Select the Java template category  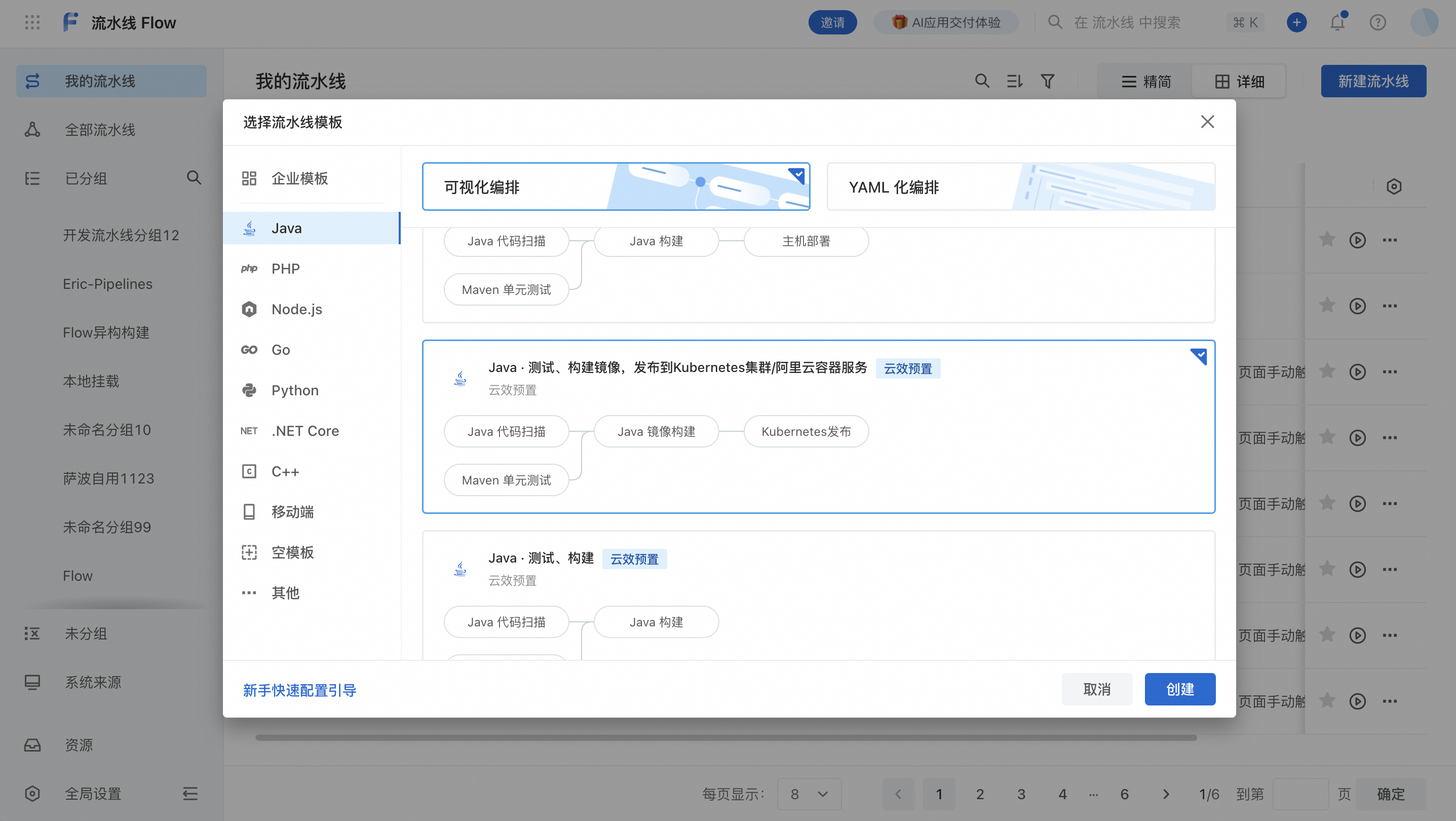[312, 229]
